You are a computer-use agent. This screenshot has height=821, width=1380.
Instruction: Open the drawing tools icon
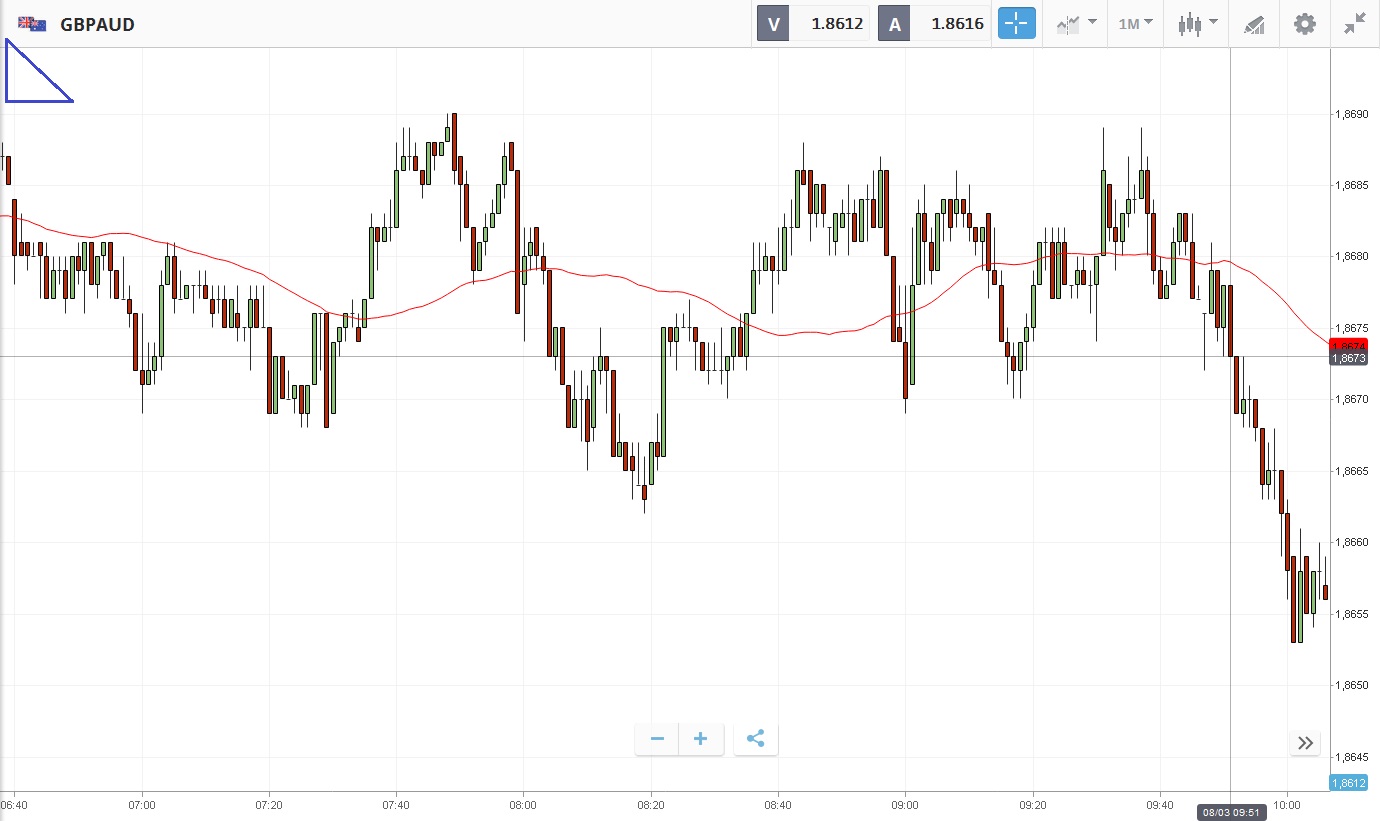point(1254,24)
